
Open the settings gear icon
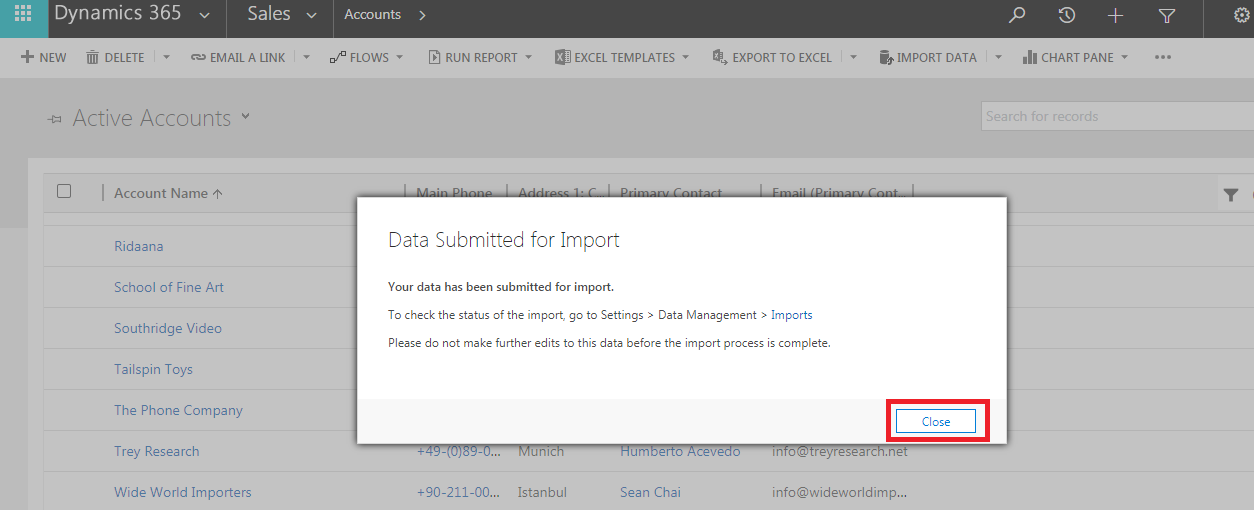click(1241, 15)
